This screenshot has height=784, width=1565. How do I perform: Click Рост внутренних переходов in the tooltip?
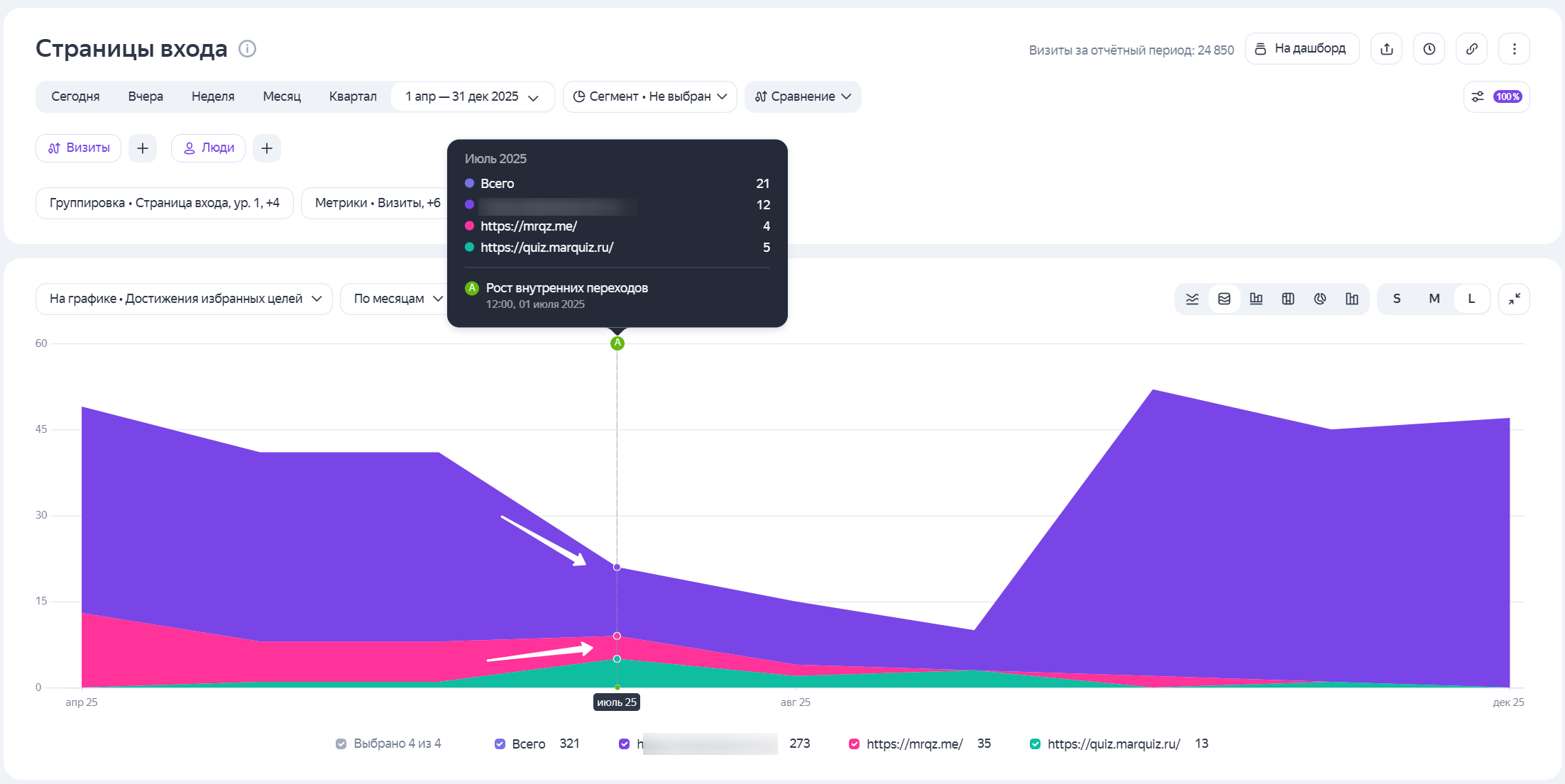tap(567, 288)
